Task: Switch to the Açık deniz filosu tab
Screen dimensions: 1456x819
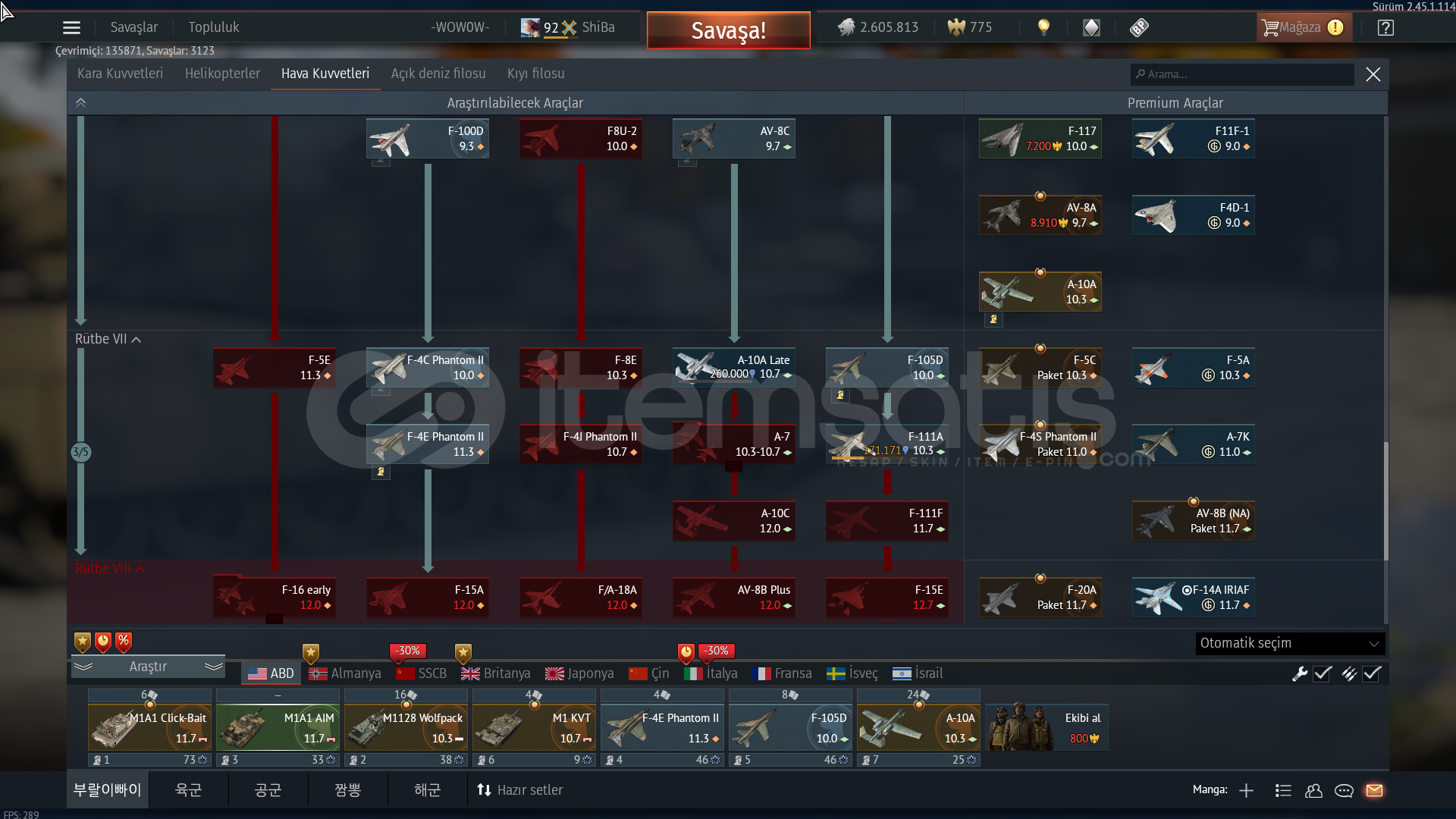Action: point(438,74)
